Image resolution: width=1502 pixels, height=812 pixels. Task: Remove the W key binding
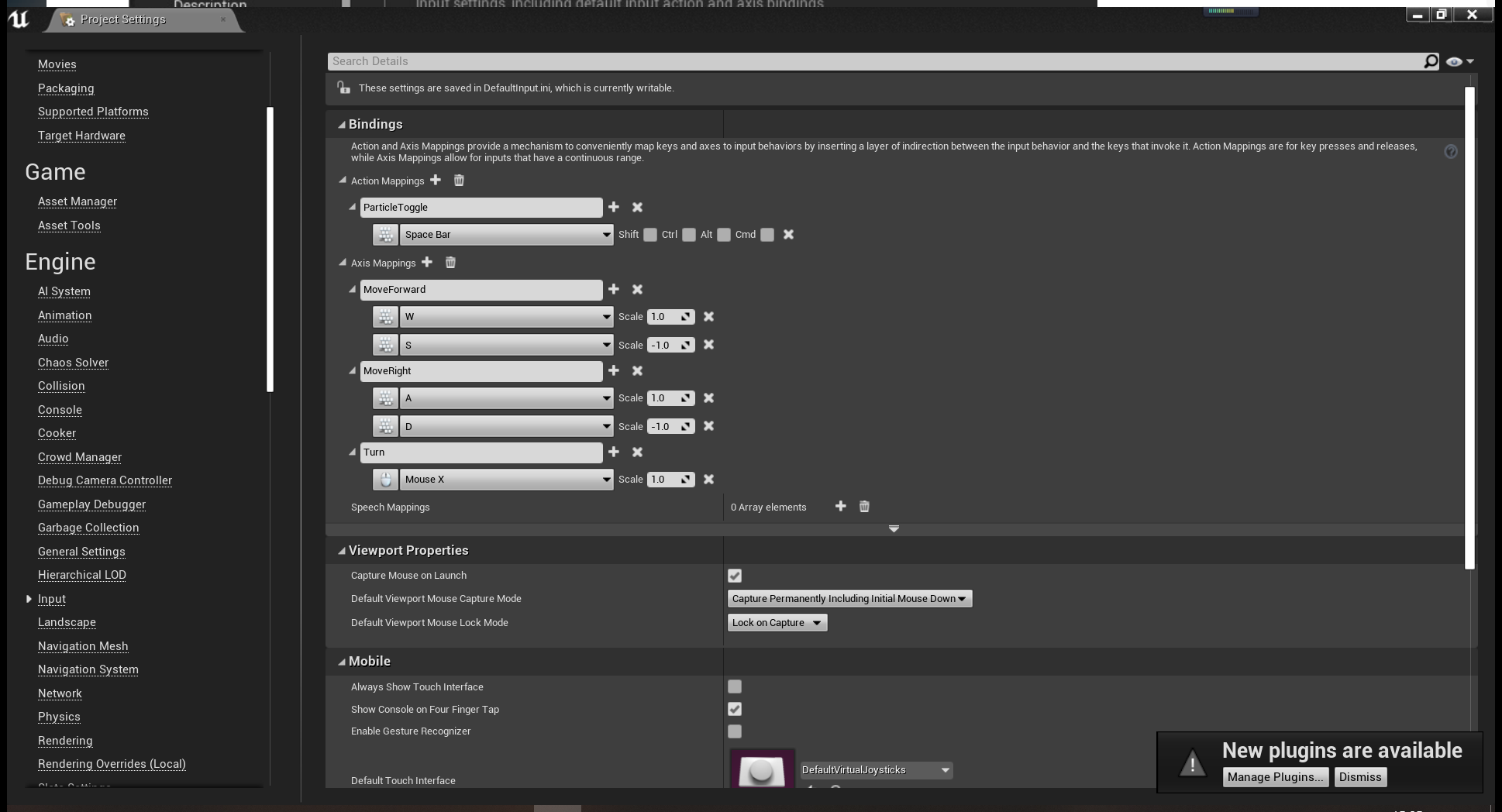tap(708, 317)
